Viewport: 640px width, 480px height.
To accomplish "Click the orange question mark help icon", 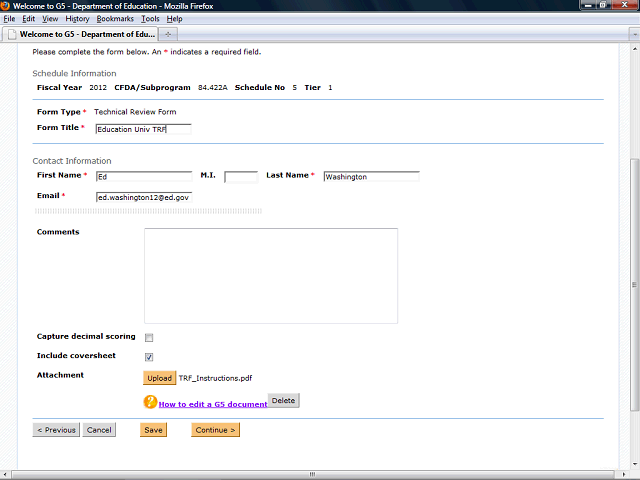I will click(150, 402).
